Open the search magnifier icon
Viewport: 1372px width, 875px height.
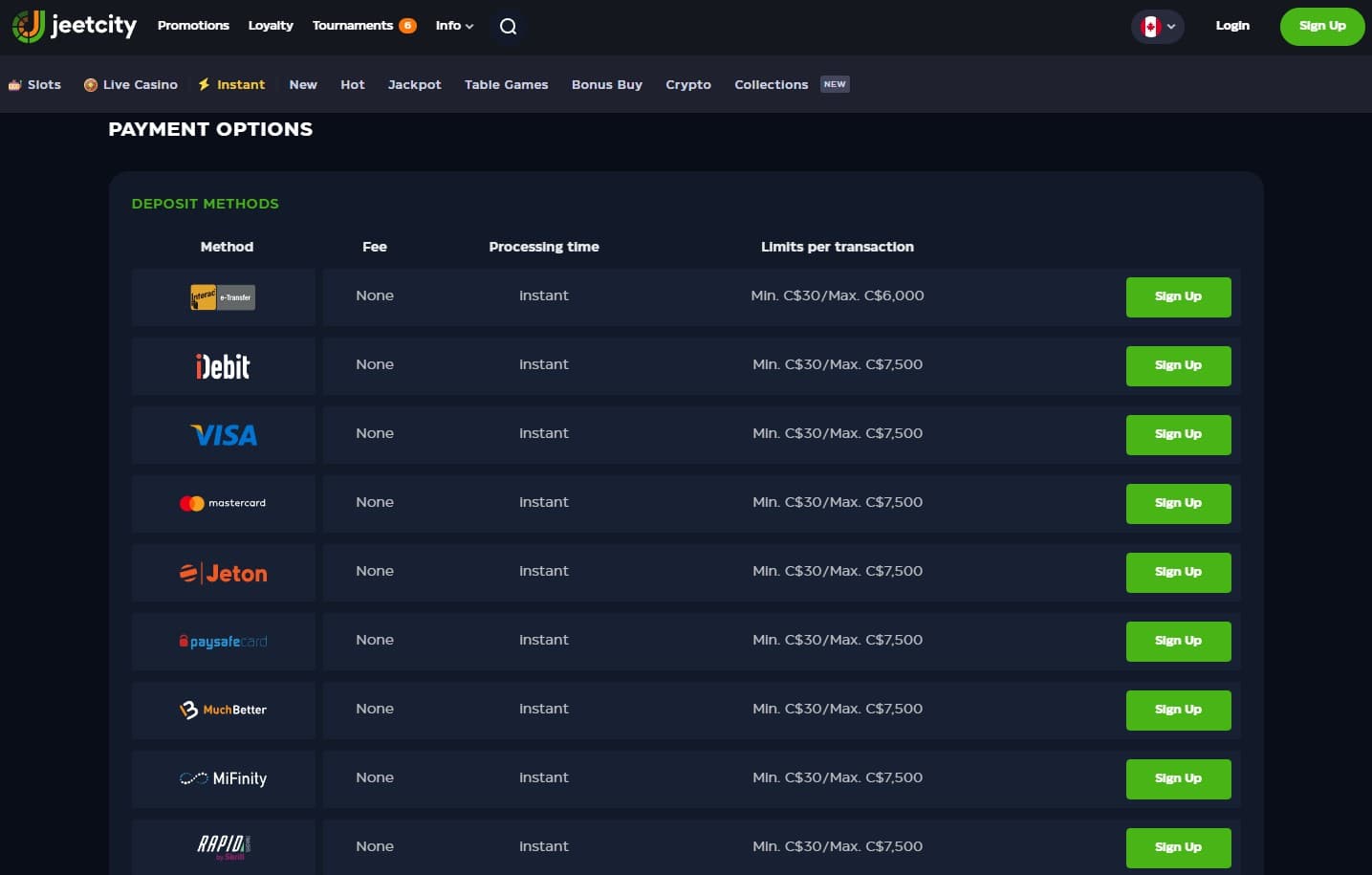[x=509, y=27]
